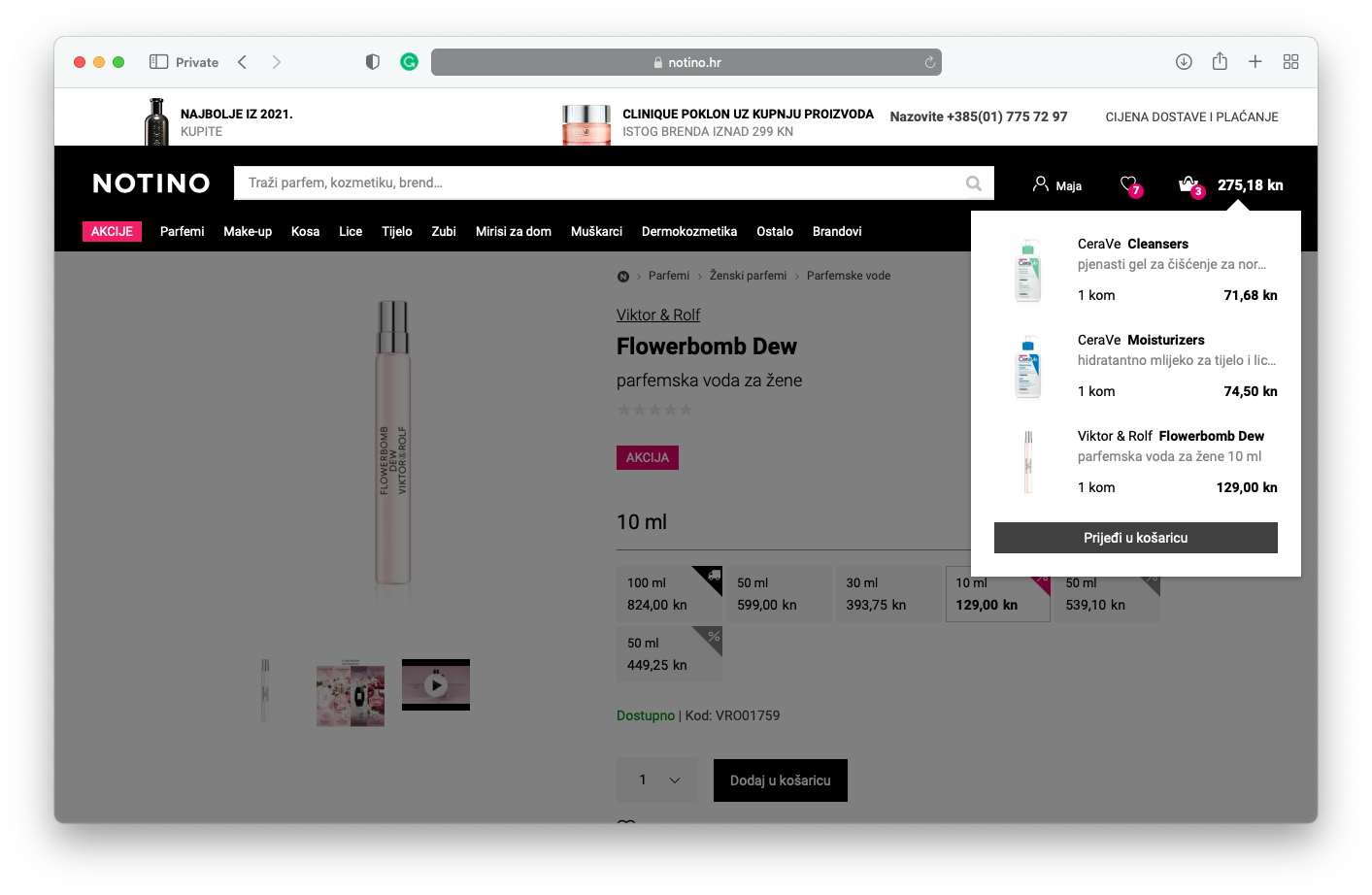Select the 30 ml 393,75 kn size
1372x895 pixels.
coord(887,594)
